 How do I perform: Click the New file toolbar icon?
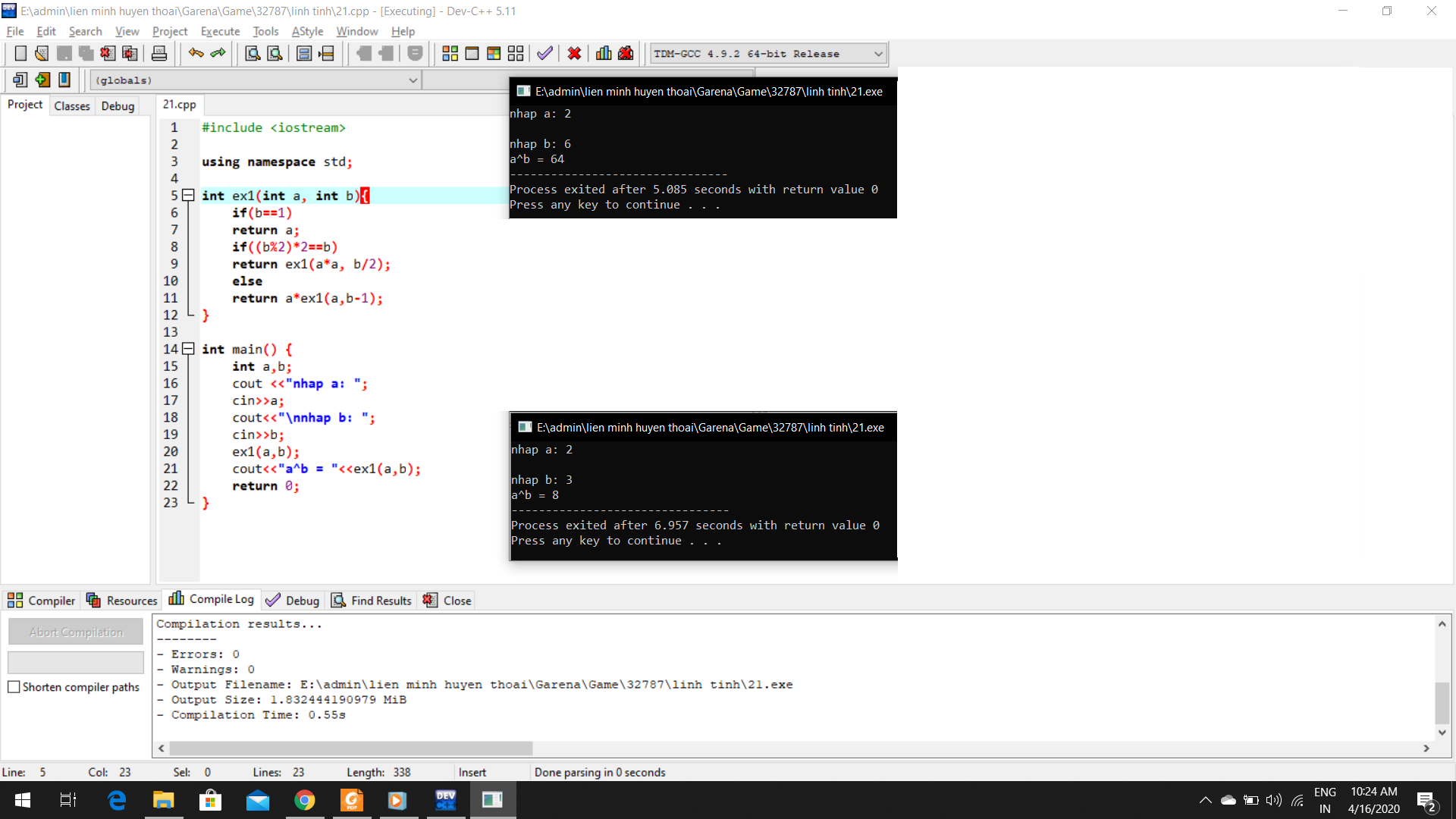[x=20, y=54]
